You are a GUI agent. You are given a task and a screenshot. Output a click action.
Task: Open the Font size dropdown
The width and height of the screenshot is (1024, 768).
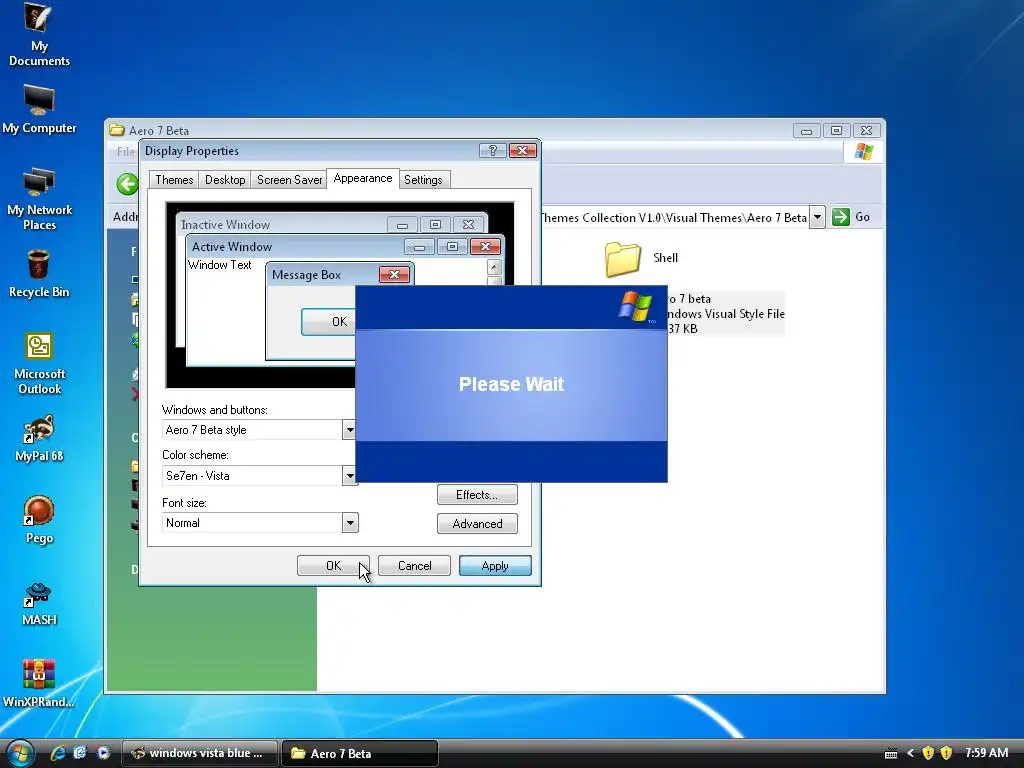click(350, 522)
